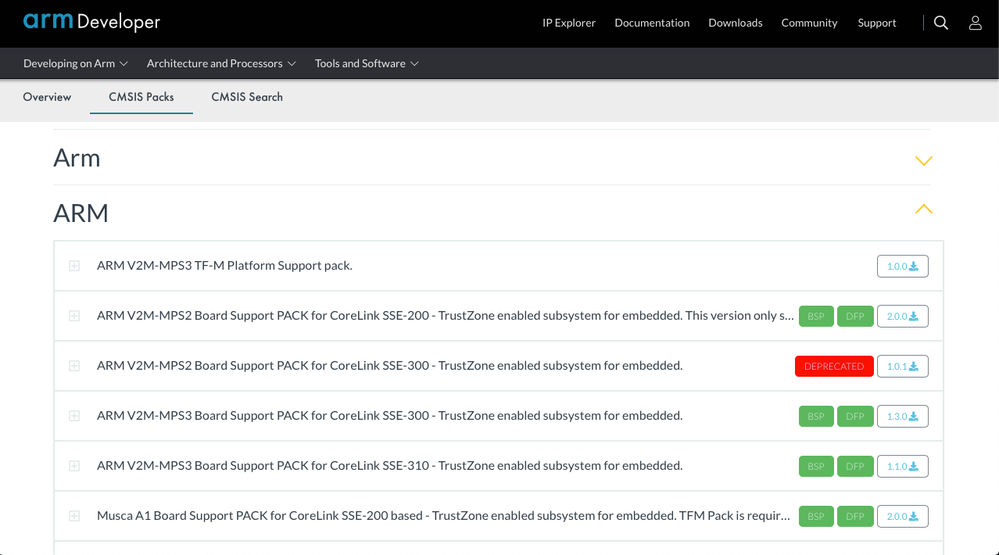This screenshot has width=999, height=555.
Task: Download version 1.1.0 of V2M-MPS3 SSE-310 pack
Action: coord(903,466)
